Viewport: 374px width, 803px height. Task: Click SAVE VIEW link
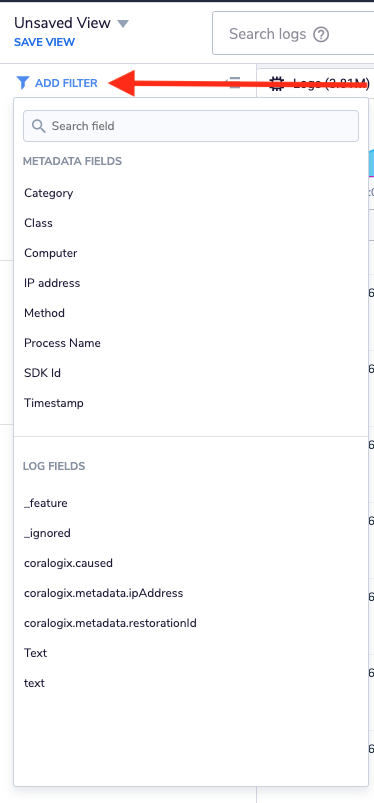point(45,43)
